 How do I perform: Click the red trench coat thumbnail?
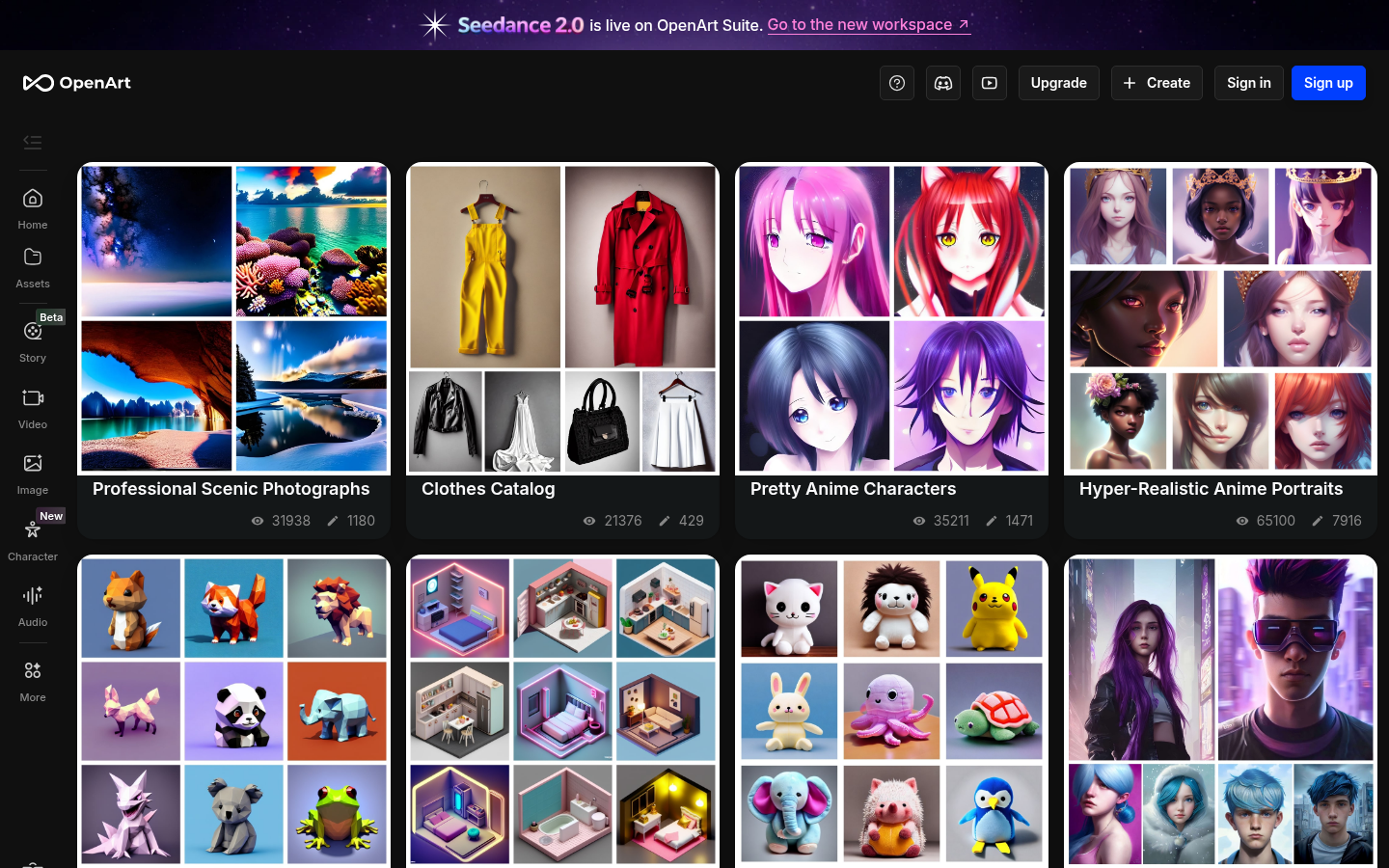pyautogui.click(x=640, y=267)
